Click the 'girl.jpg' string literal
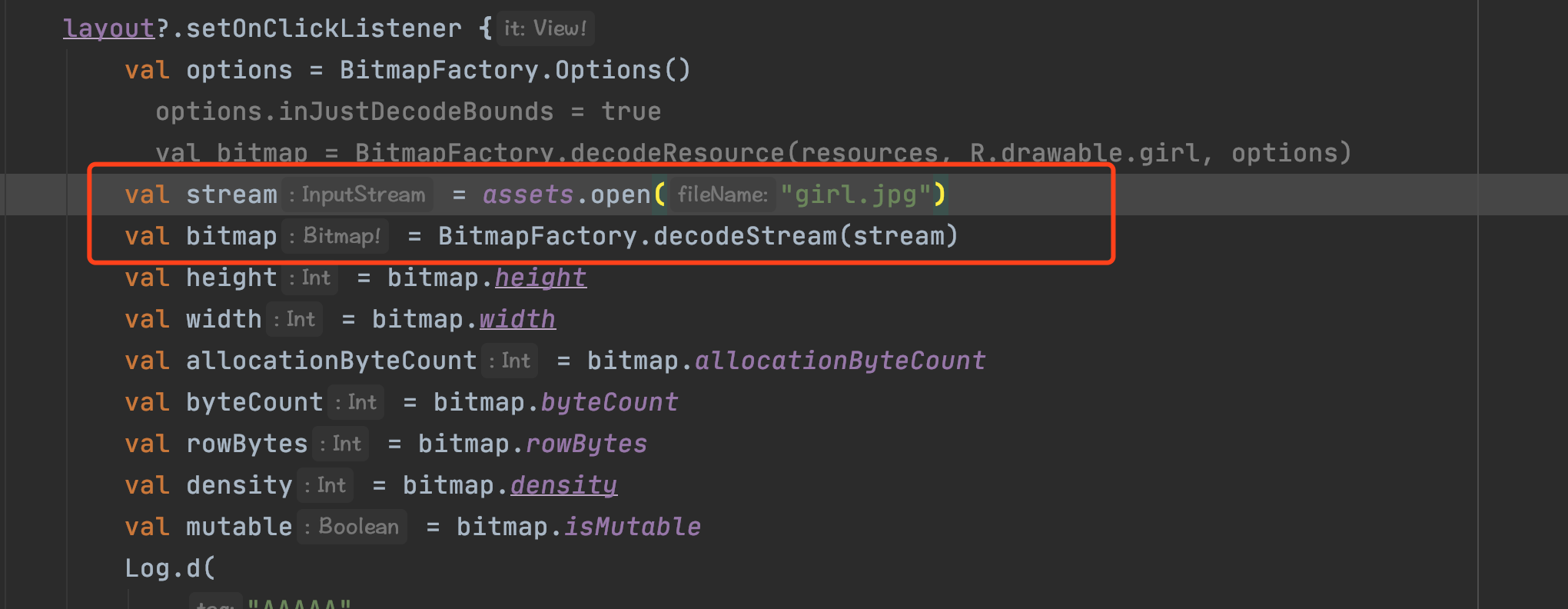Image resolution: width=1568 pixels, height=609 pixels. pyautogui.click(x=855, y=195)
